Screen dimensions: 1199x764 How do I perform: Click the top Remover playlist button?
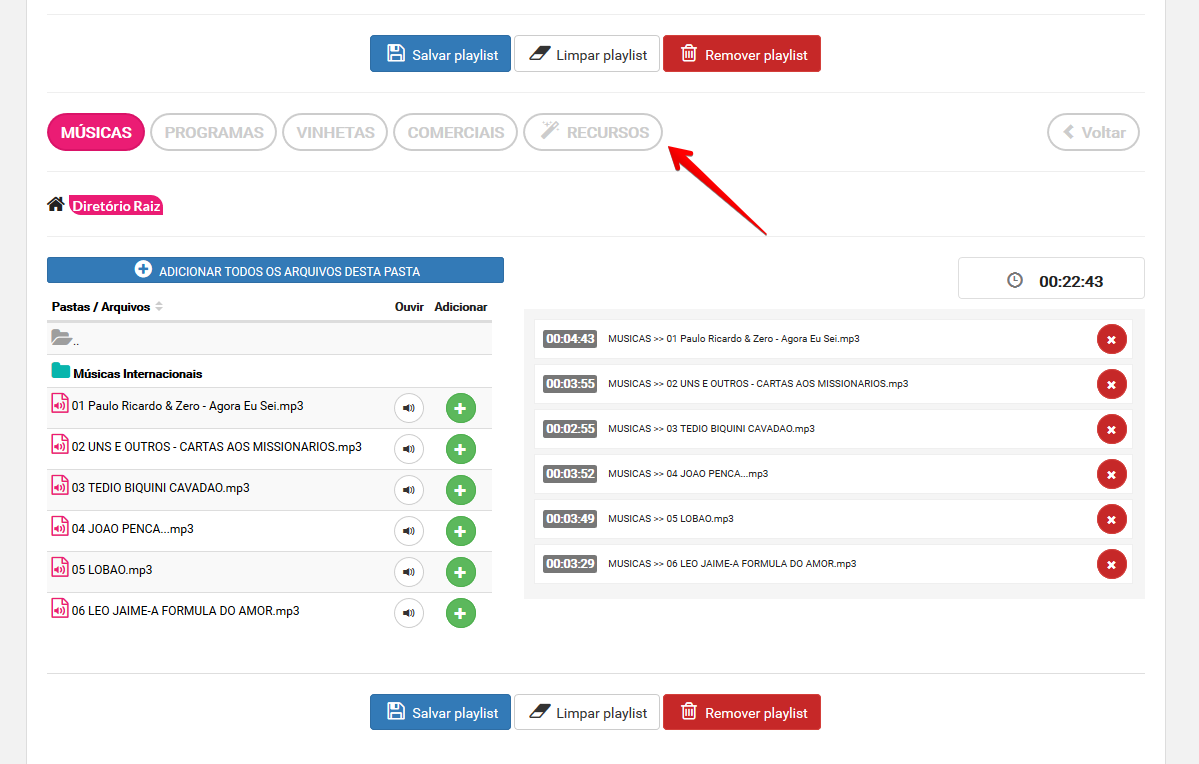742,54
